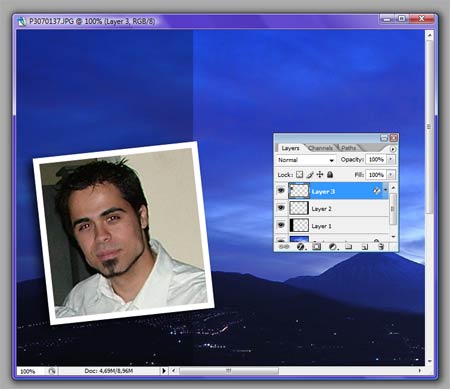Click the Photoshop document icon in title bar

tap(22, 21)
